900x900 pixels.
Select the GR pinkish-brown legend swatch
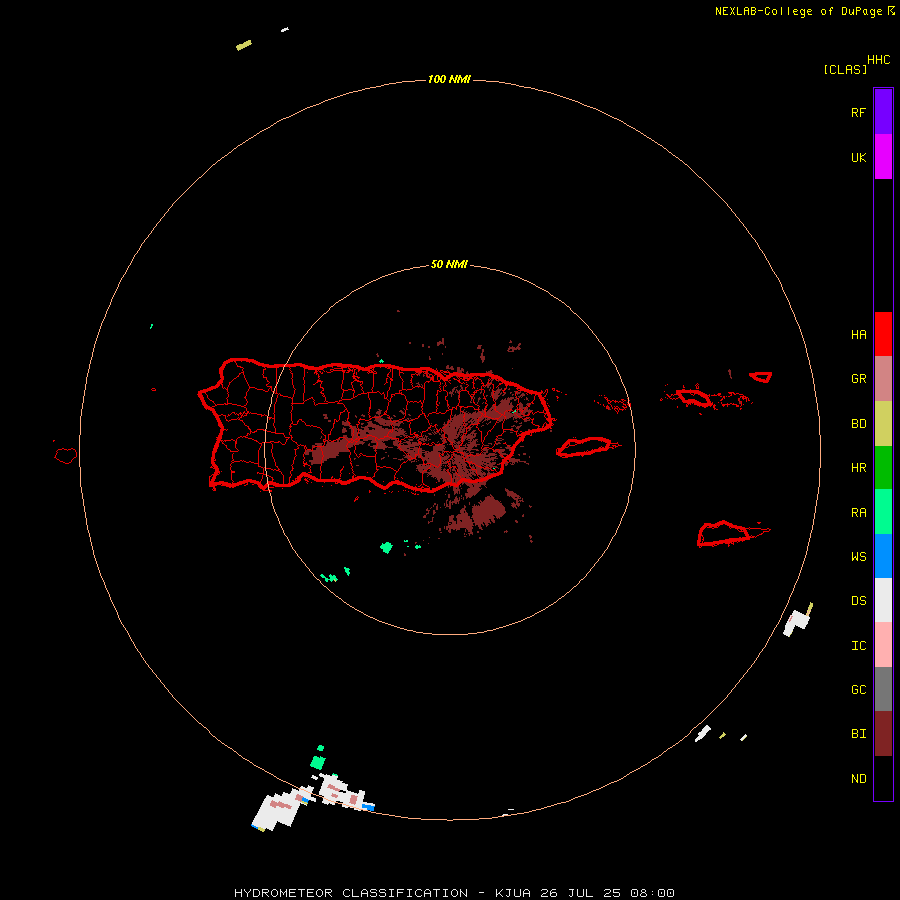click(x=883, y=379)
